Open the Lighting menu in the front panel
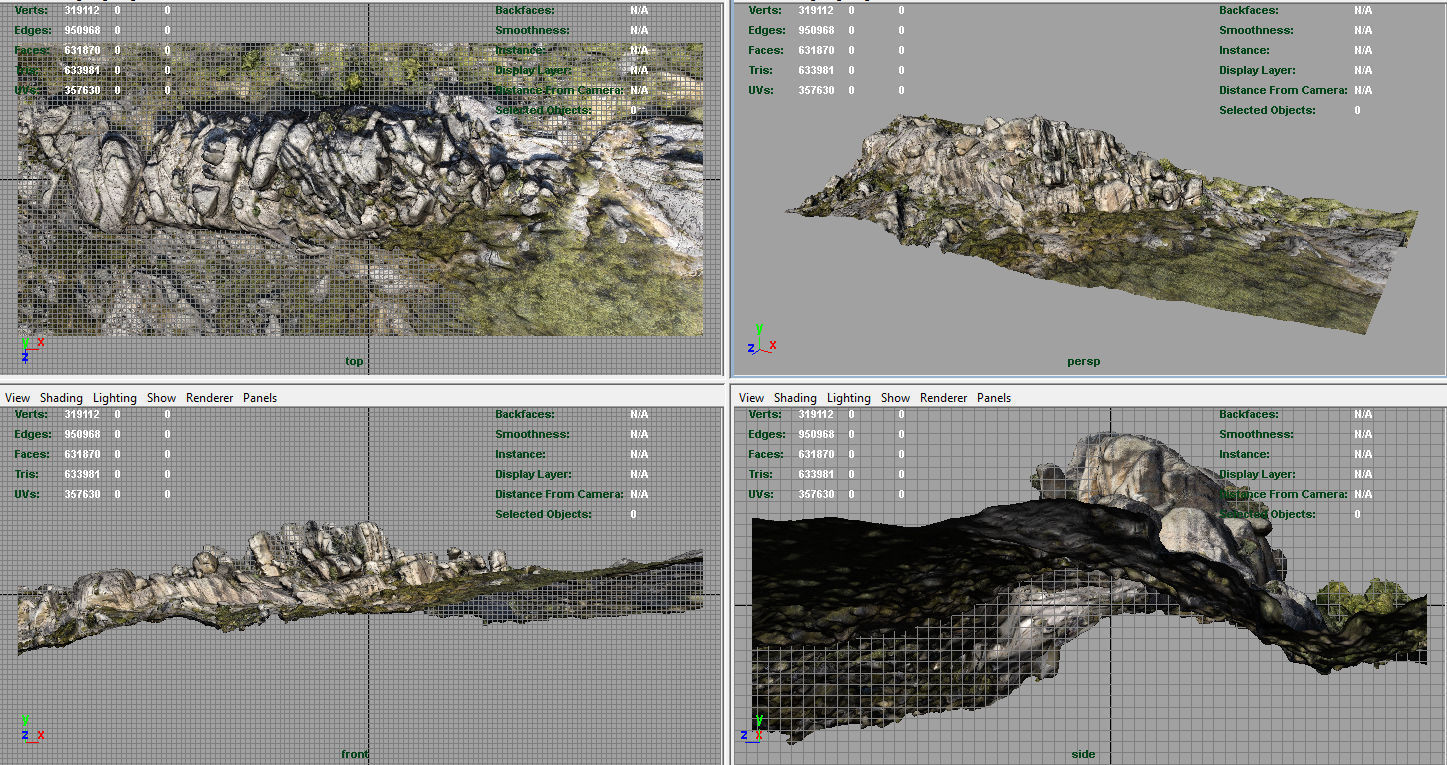 (114, 398)
